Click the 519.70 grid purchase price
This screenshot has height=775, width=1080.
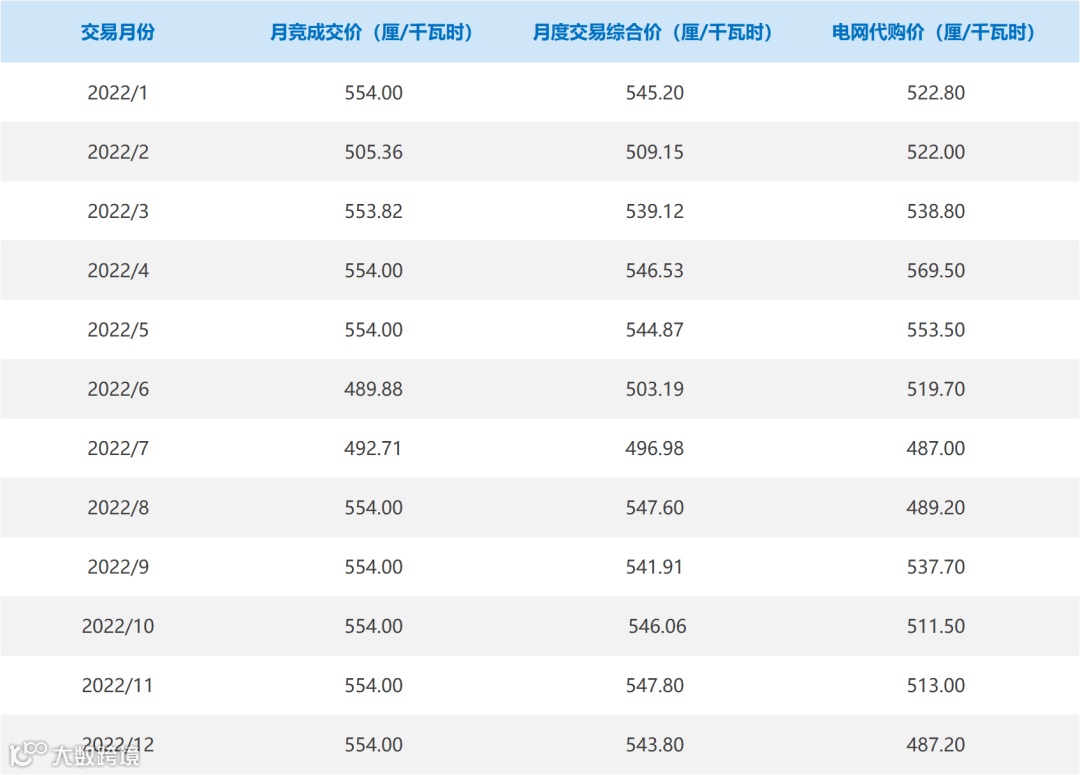coord(935,389)
